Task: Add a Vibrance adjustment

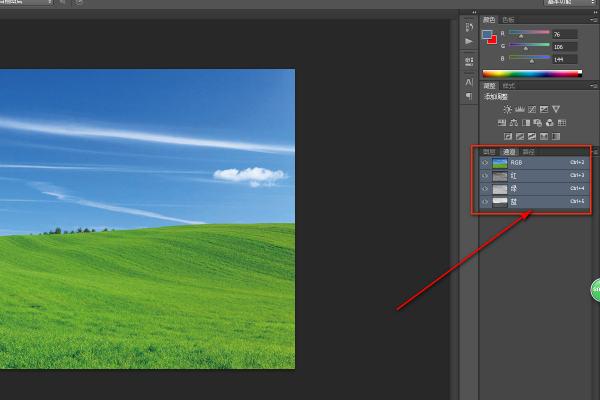Action: point(556,109)
